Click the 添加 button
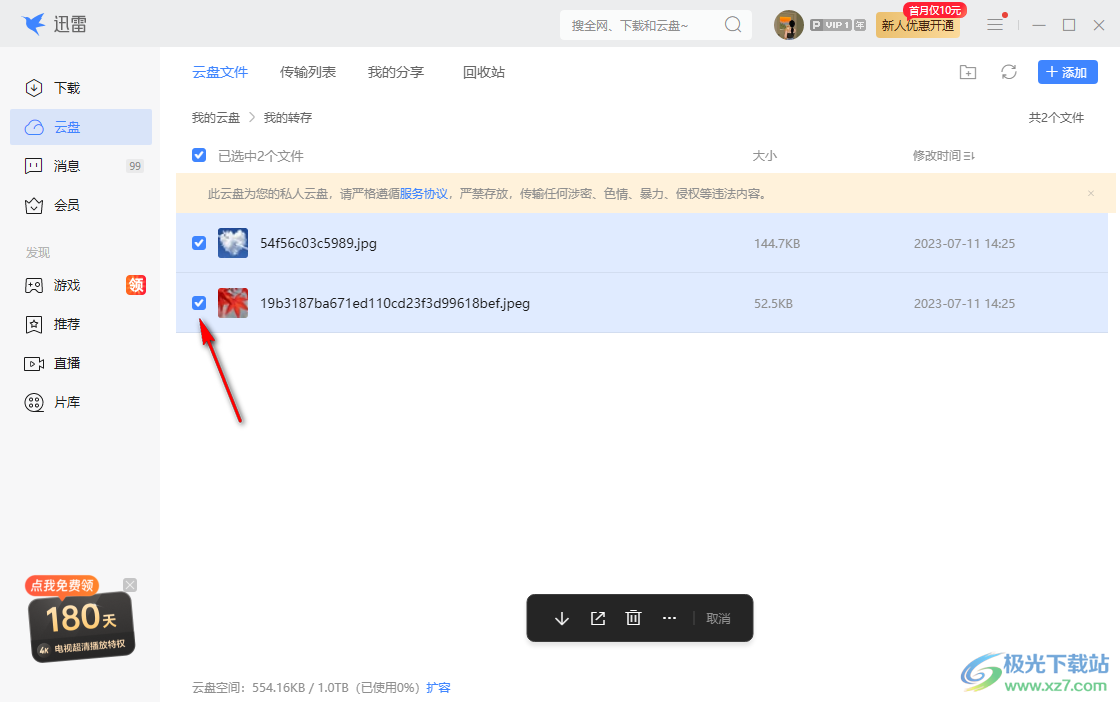This screenshot has width=1120, height=702. [1067, 72]
